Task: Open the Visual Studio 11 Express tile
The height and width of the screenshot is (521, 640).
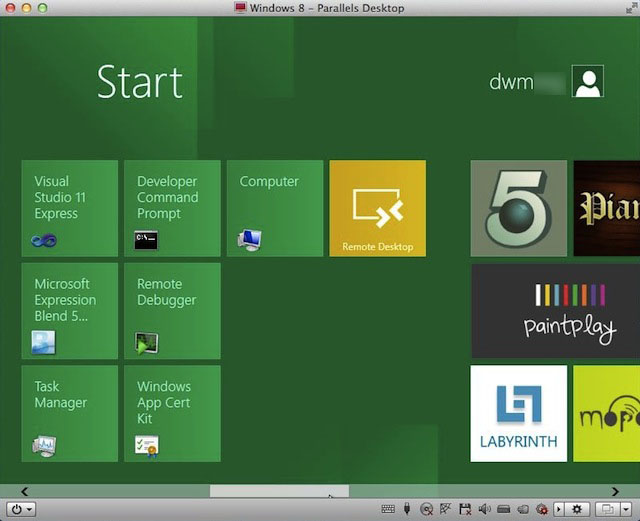Action: point(70,208)
